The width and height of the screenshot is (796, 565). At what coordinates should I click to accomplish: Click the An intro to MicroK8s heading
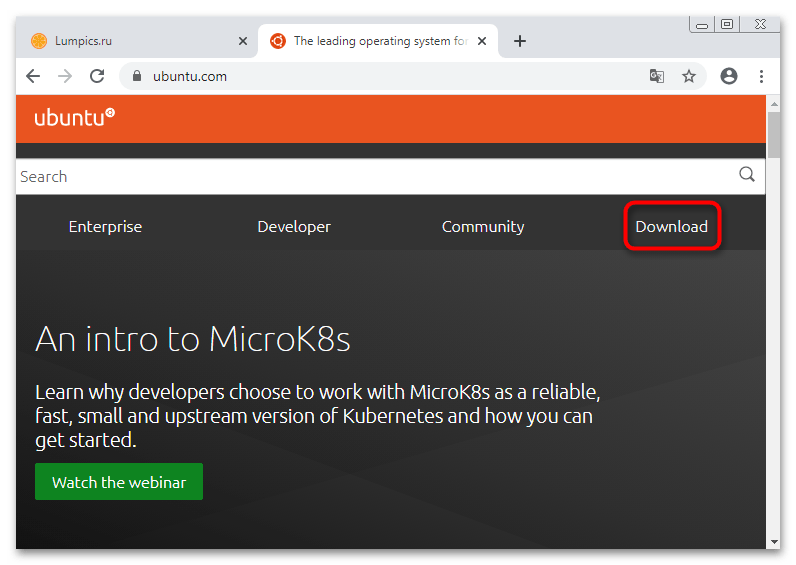point(193,339)
